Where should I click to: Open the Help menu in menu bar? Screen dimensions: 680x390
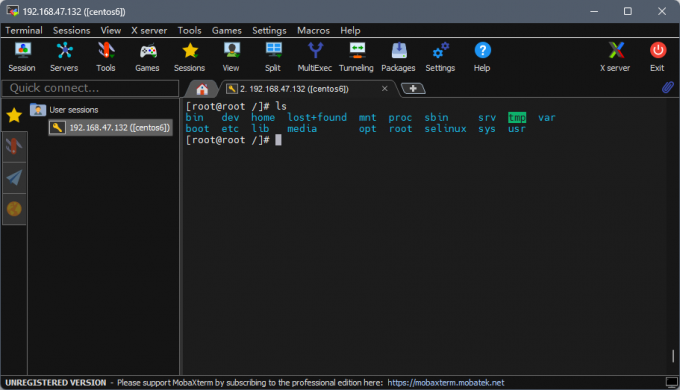350,30
